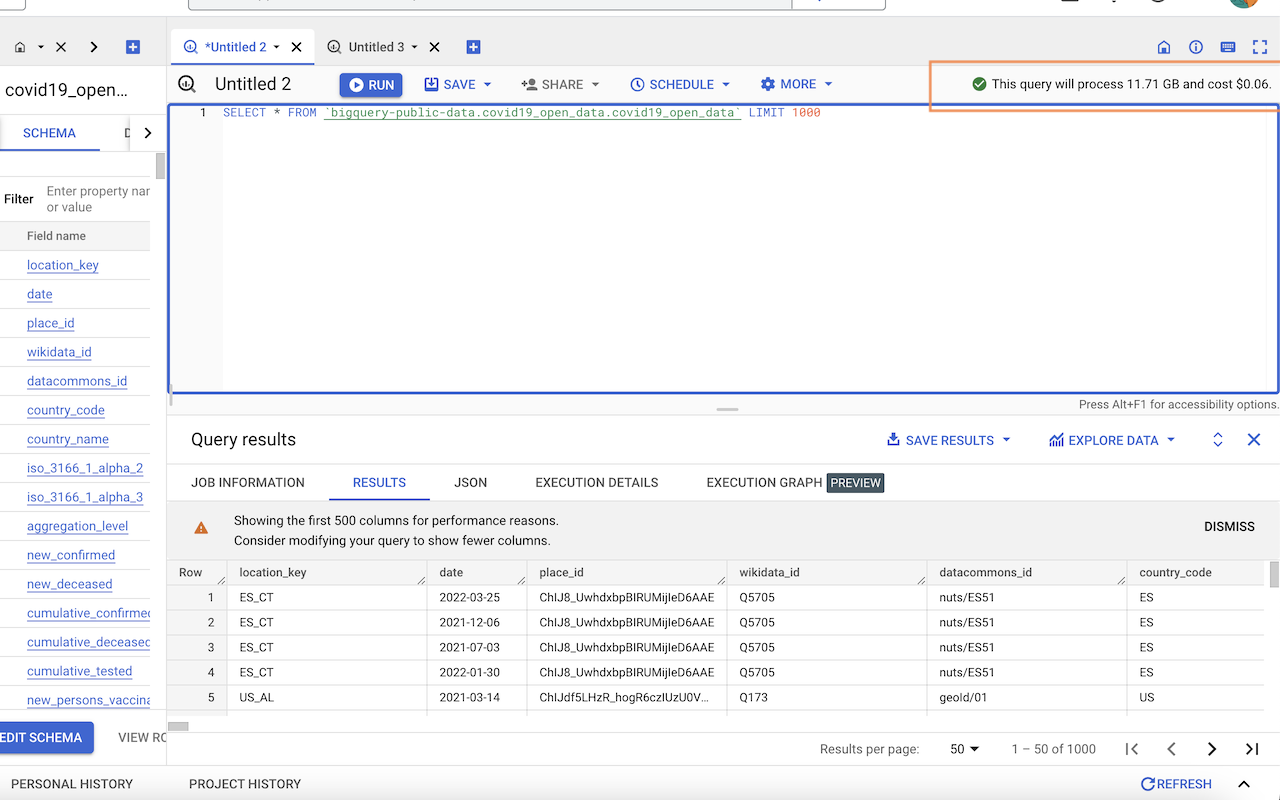Open the Untitled 3 tab dropdown arrow
This screenshot has width=1280, height=800.
pos(415,47)
